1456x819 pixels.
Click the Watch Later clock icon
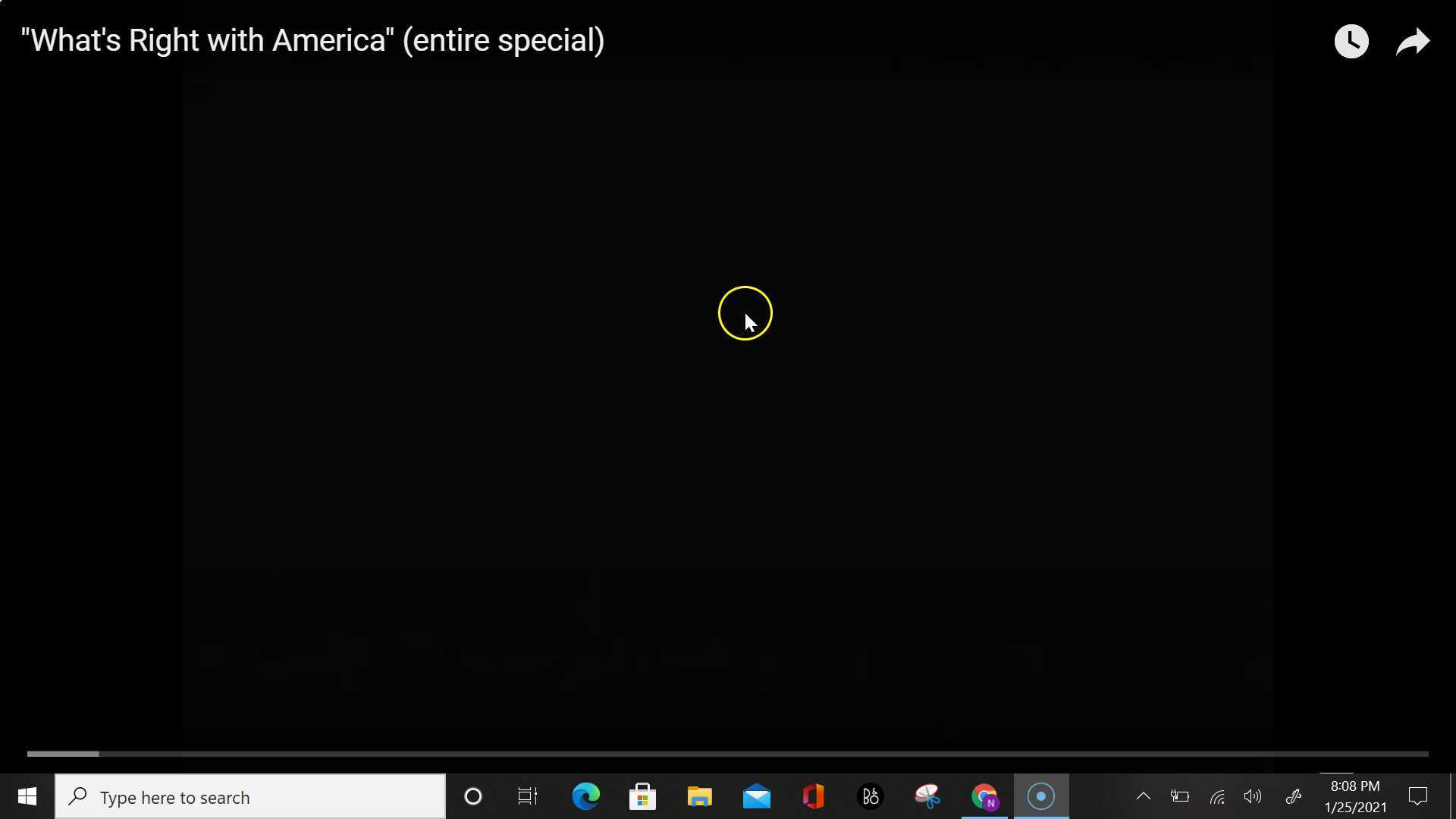tap(1351, 41)
